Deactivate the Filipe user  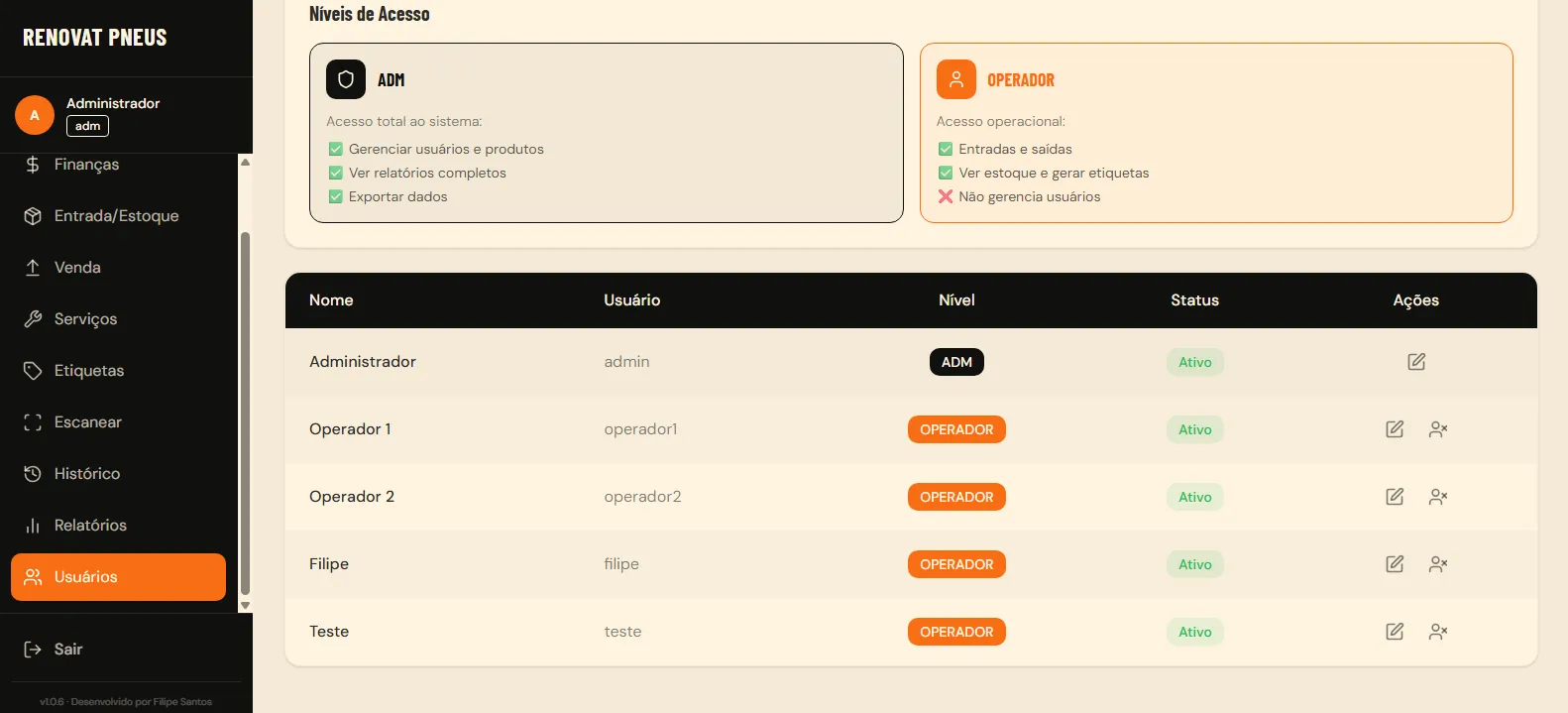pos(1438,564)
